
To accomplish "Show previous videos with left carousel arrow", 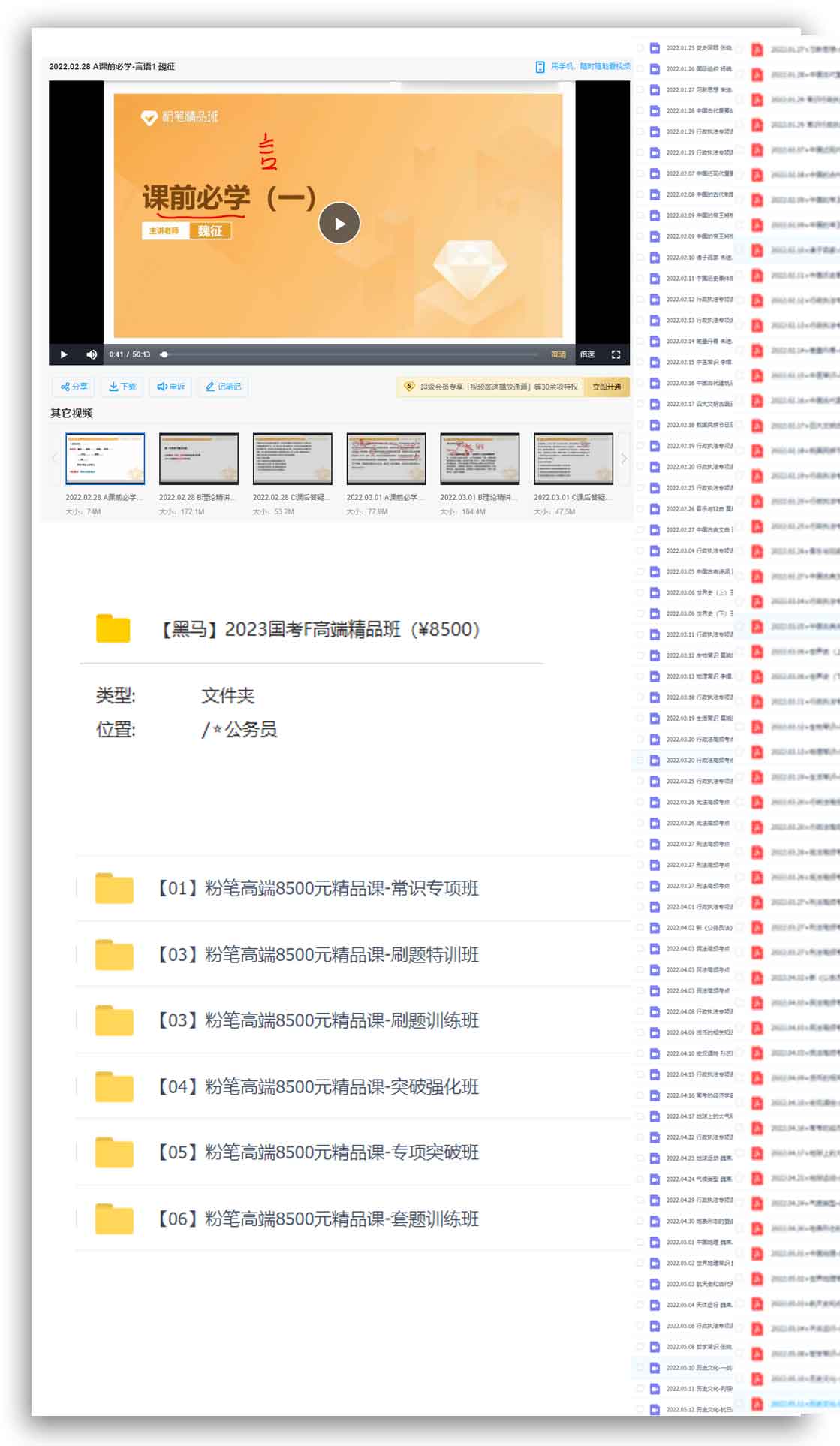I will [x=55, y=458].
